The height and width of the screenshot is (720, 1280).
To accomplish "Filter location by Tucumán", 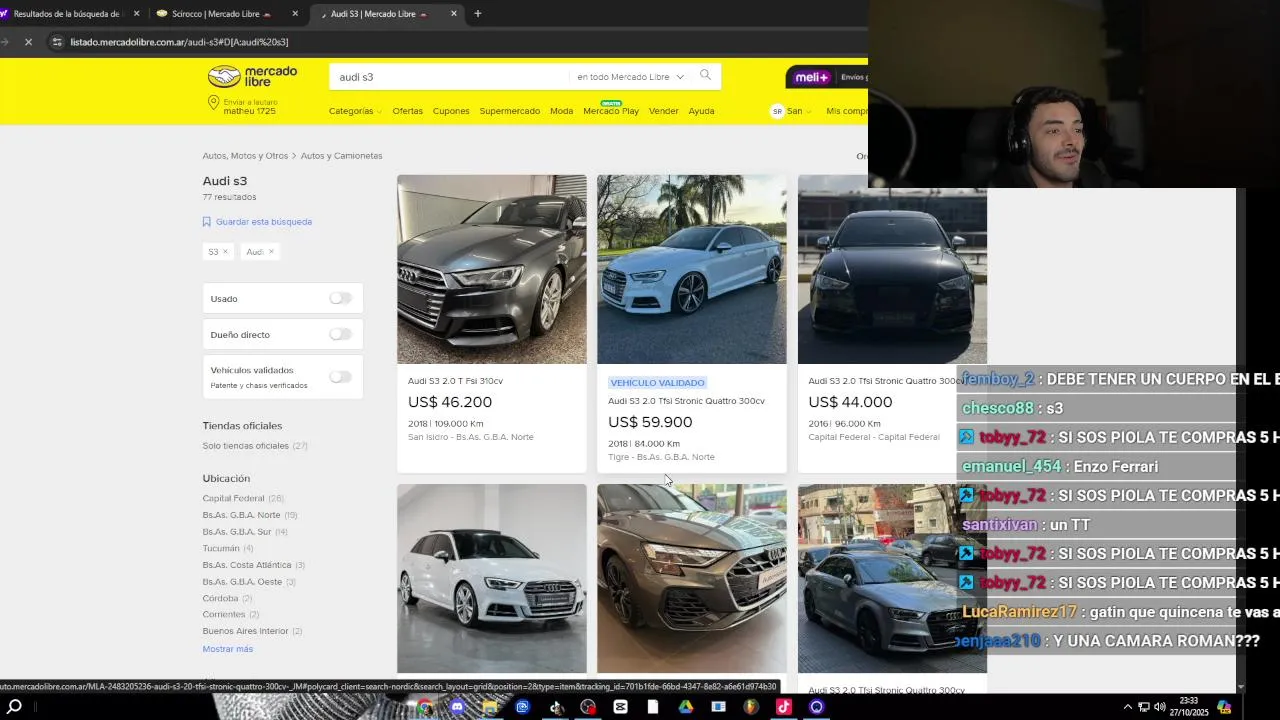I will tap(221, 548).
